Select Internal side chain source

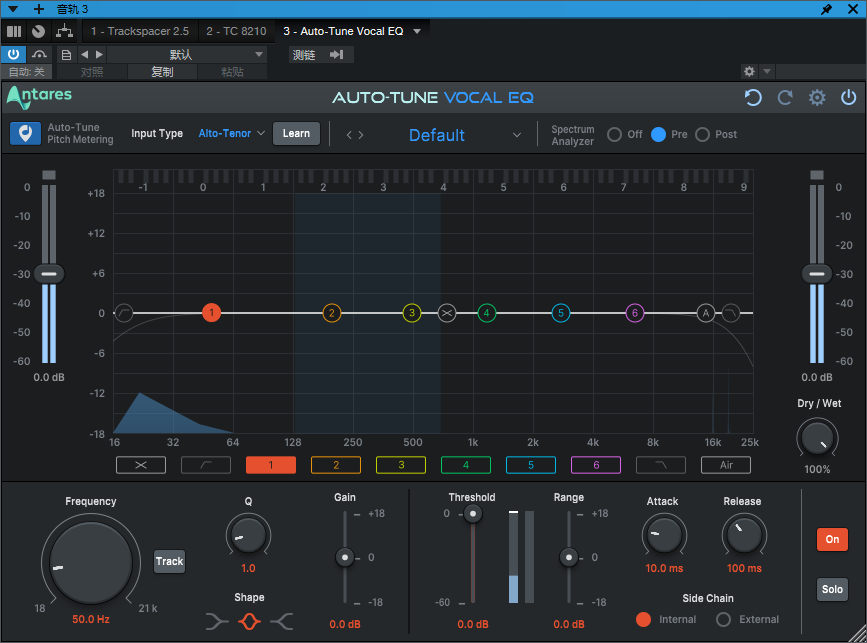(x=643, y=619)
